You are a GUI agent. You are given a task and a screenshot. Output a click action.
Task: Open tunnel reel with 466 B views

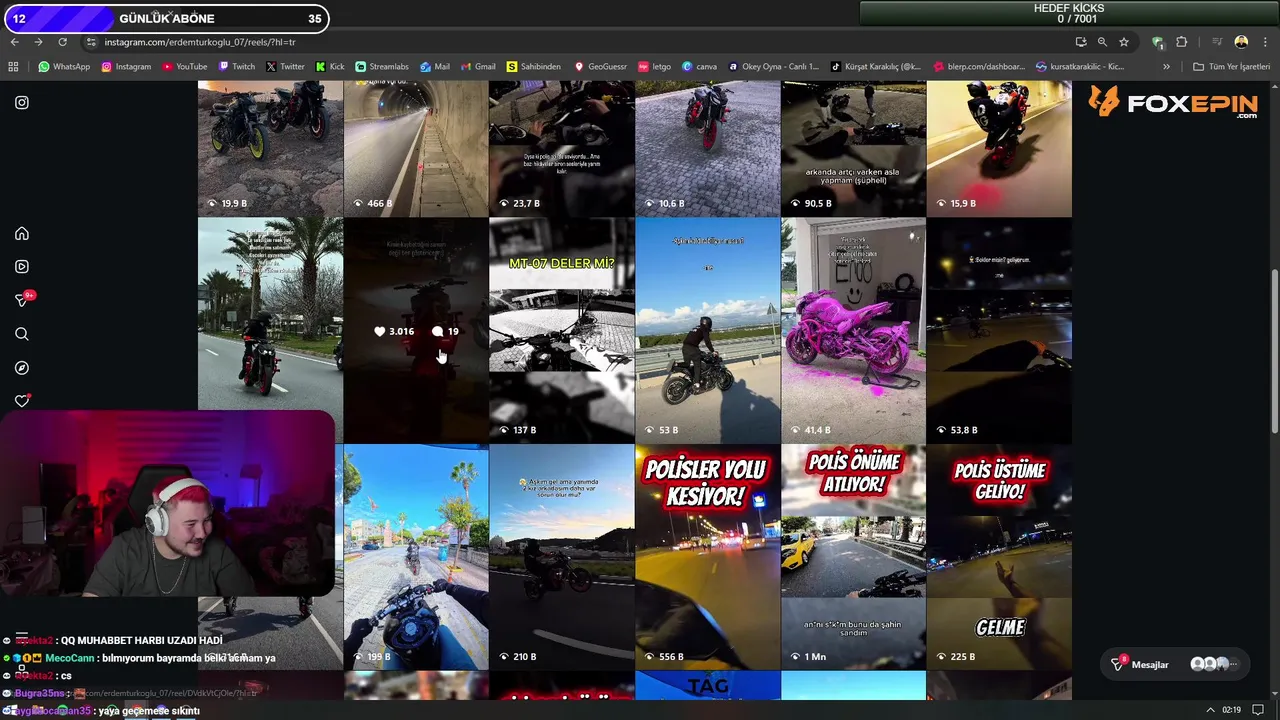pos(416,150)
